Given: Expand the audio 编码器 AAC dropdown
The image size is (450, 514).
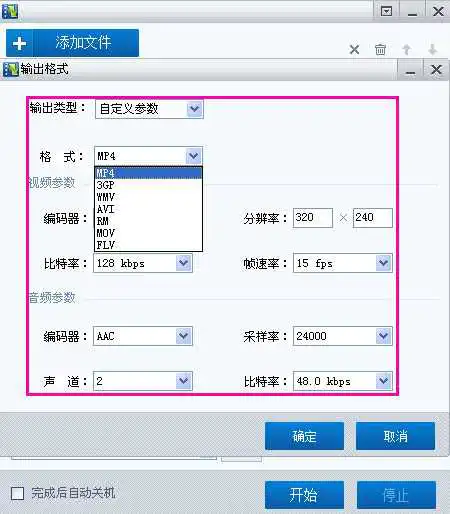Looking at the screenshot, I should [184, 336].
